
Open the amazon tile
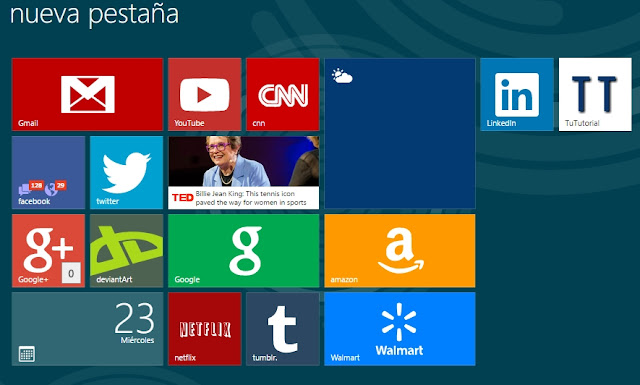coord(400,251)
